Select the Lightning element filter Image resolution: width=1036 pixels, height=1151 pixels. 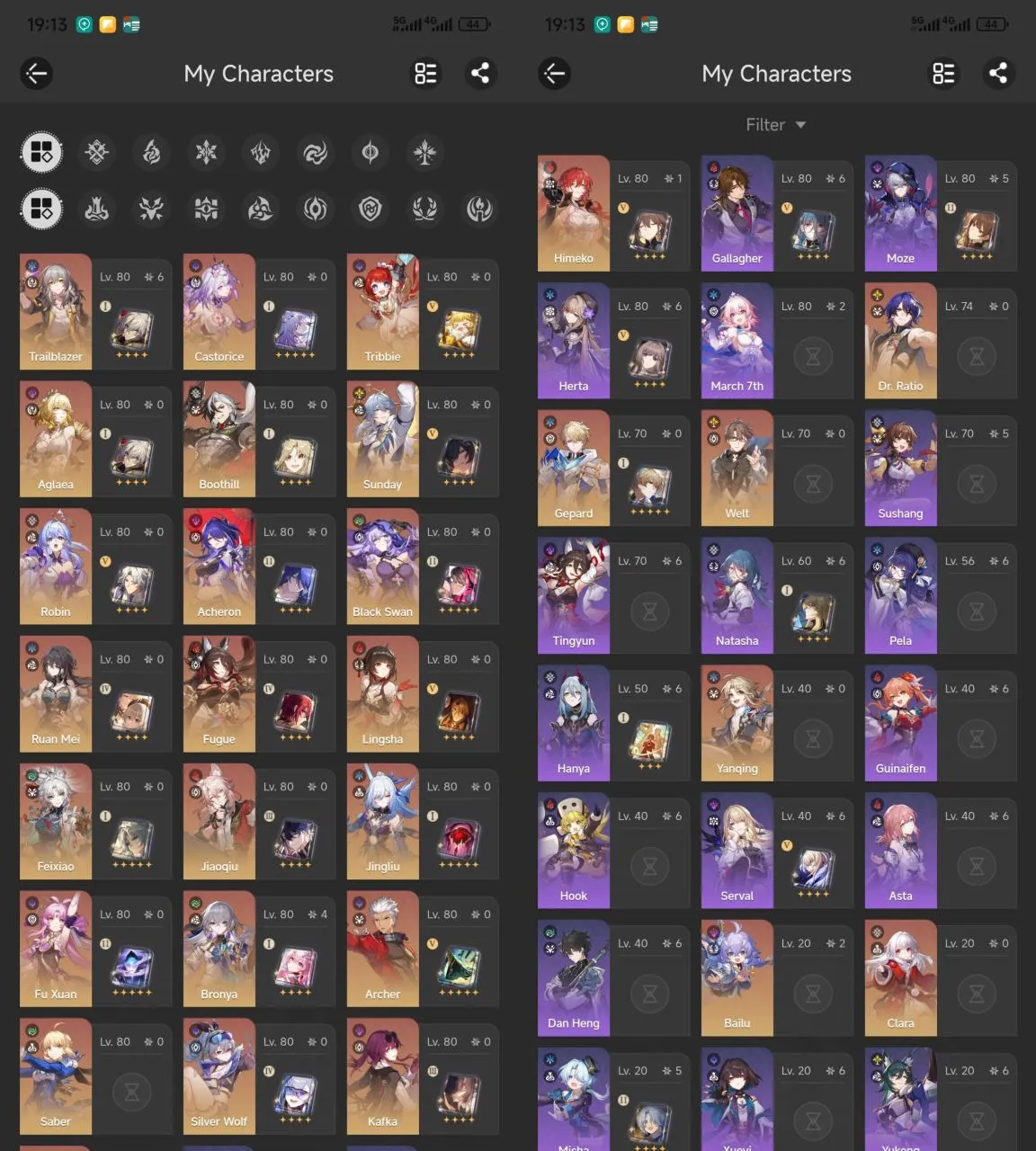[x=261, y=153]
